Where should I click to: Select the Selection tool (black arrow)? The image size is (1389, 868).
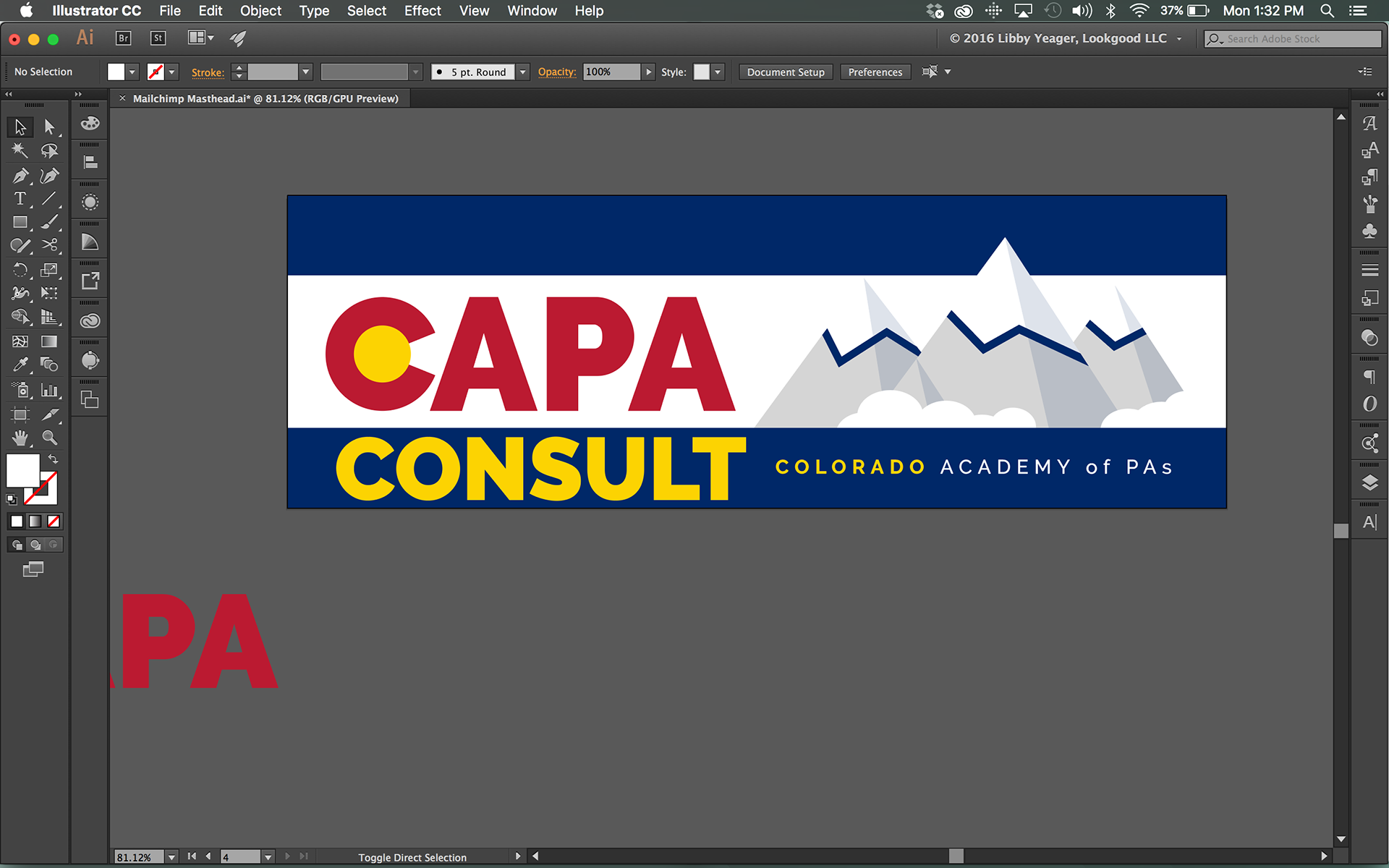20,127
